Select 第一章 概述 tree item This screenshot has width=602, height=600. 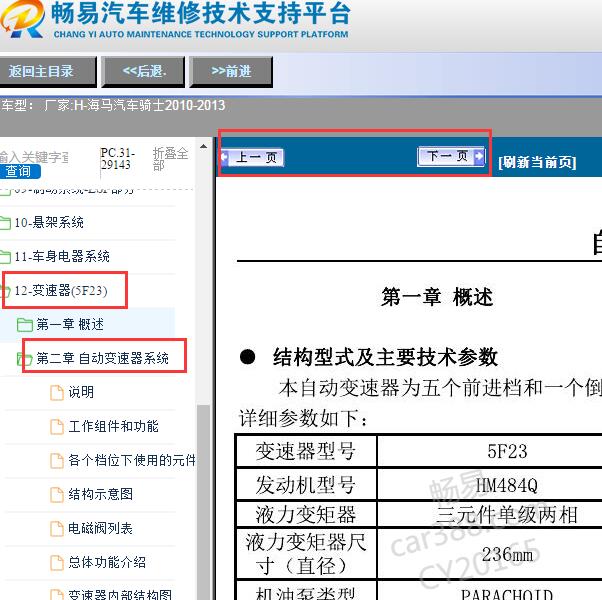tap(70, 325)
